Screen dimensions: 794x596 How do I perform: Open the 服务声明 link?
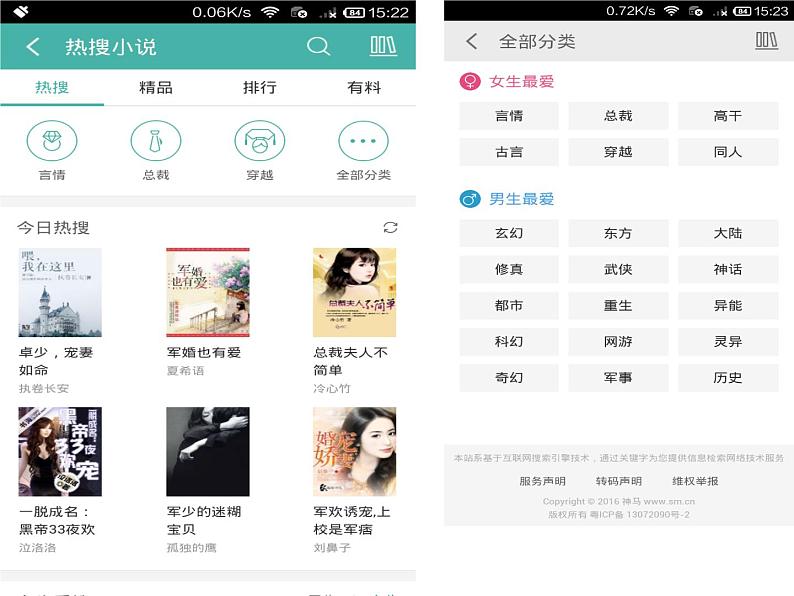pos(542,481)
